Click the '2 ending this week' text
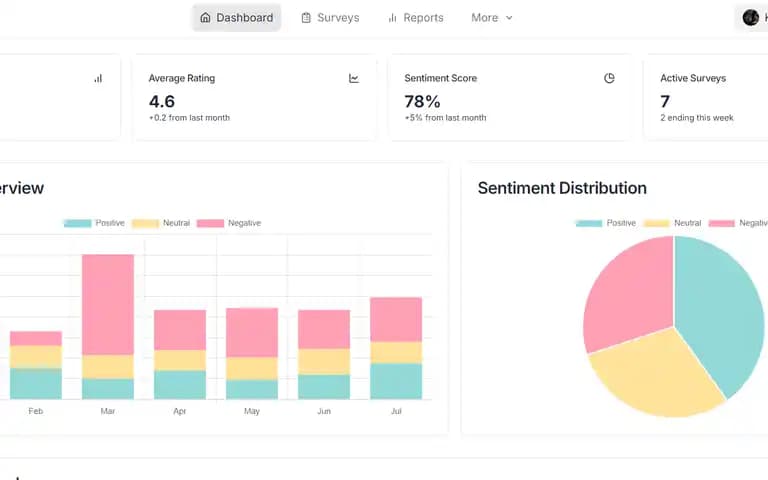 [696, 118]
